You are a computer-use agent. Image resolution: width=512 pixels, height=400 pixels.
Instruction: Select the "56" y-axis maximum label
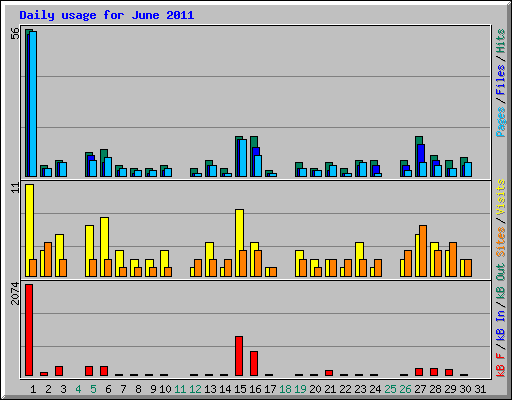point(15,34)
